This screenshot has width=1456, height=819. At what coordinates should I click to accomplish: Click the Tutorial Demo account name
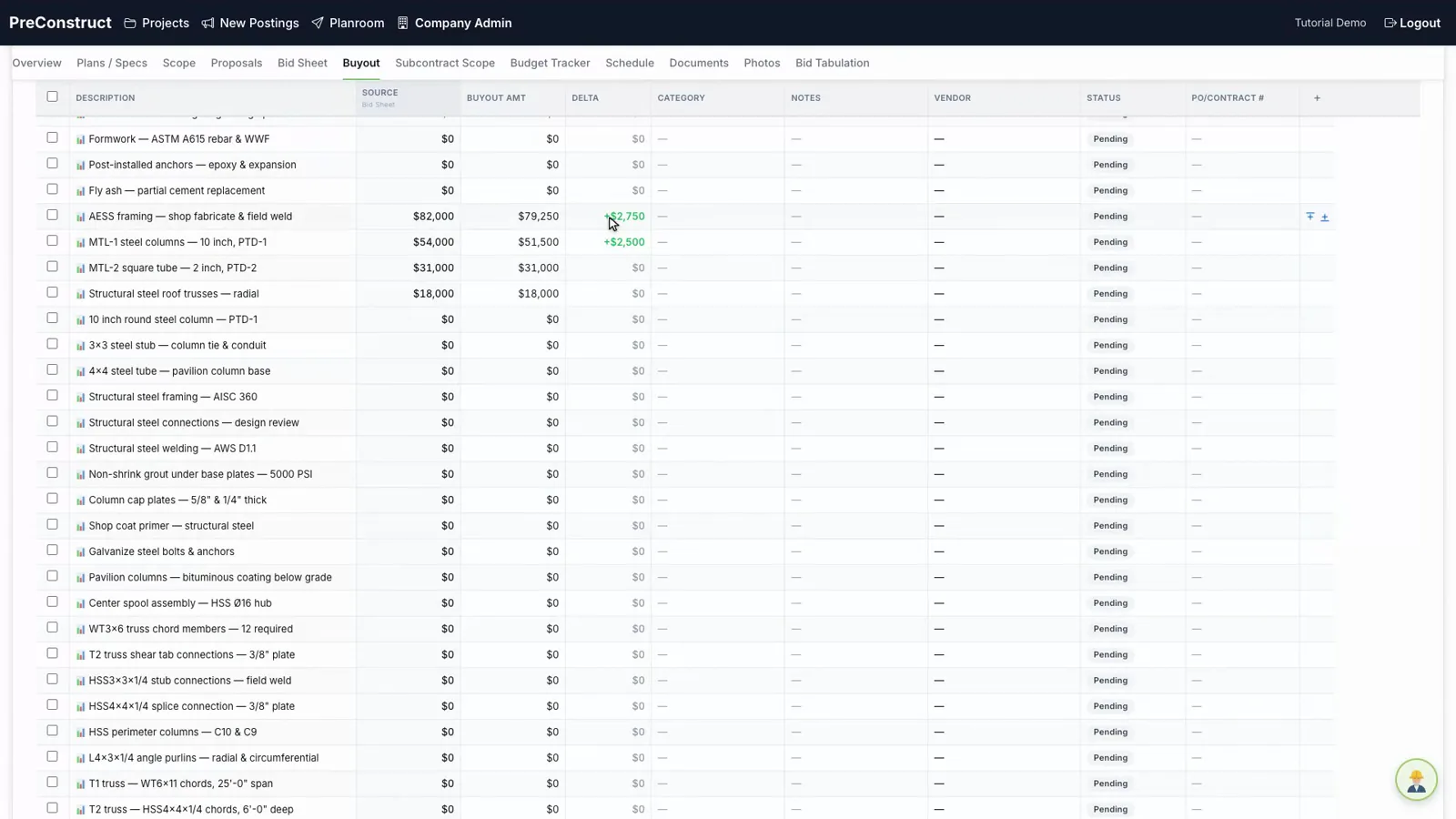[1330, 23]
